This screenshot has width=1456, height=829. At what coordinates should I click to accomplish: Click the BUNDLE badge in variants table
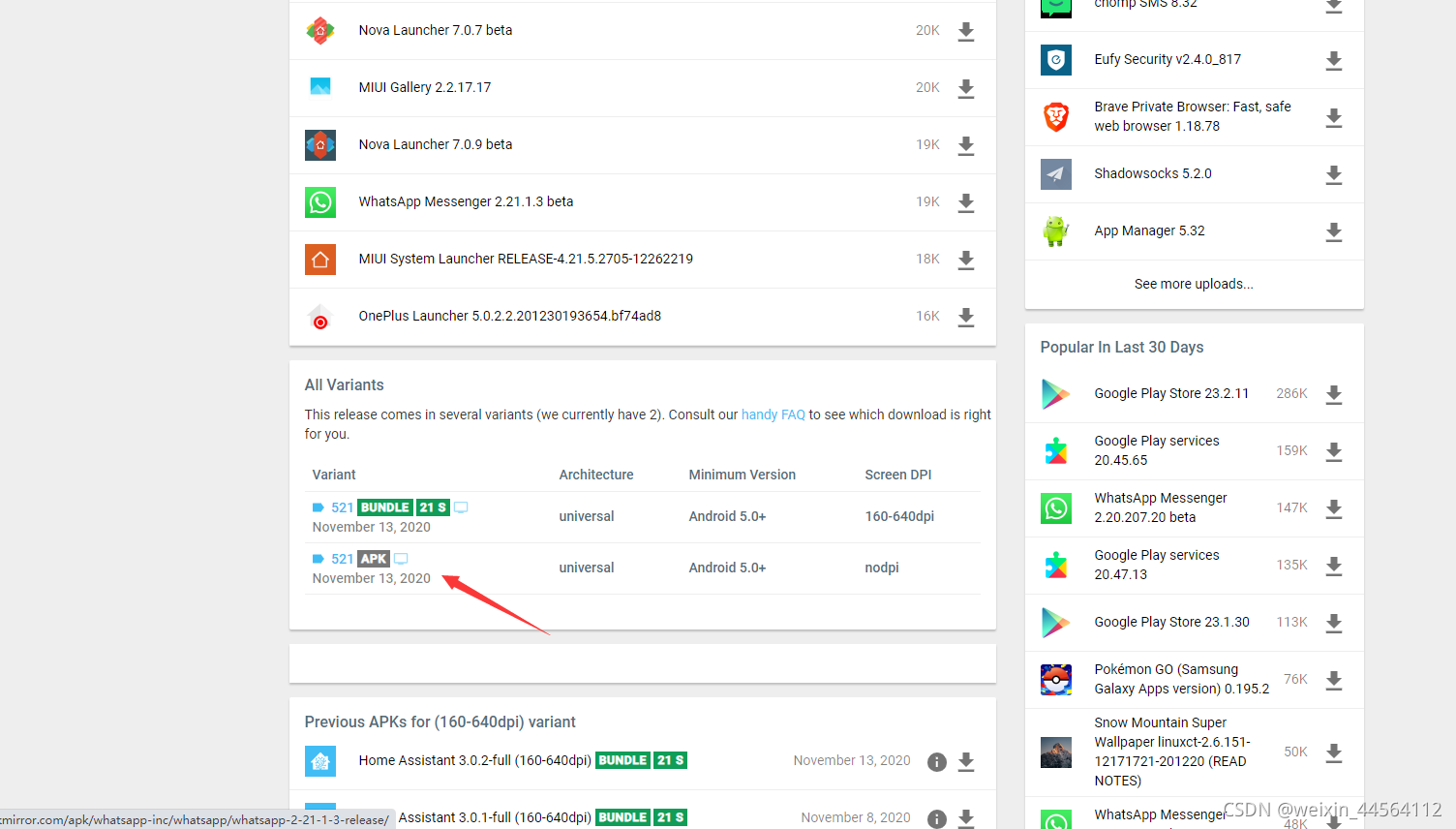pos(385,507)
